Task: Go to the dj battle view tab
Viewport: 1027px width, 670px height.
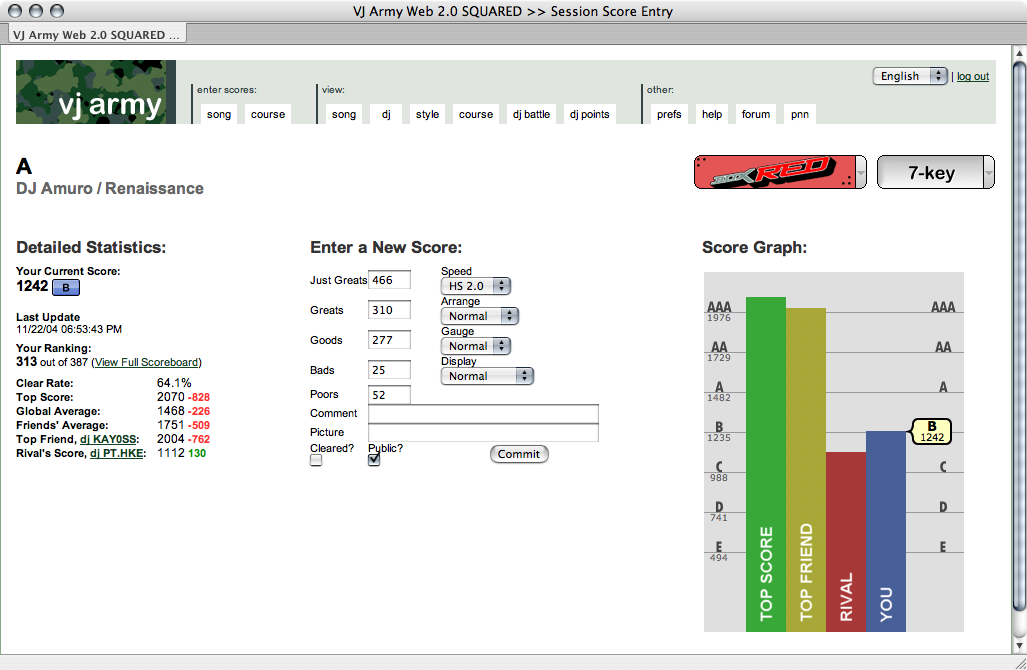Action: point(531,114)
